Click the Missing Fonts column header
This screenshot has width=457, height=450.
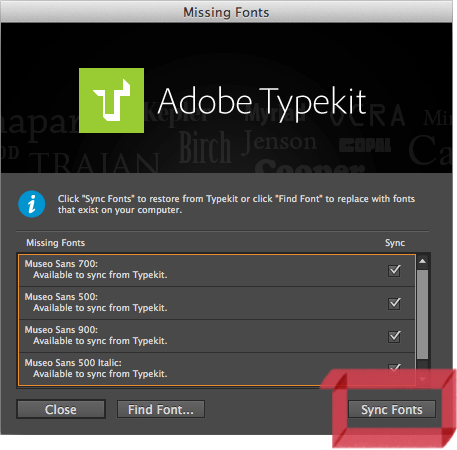coord(56,243)
